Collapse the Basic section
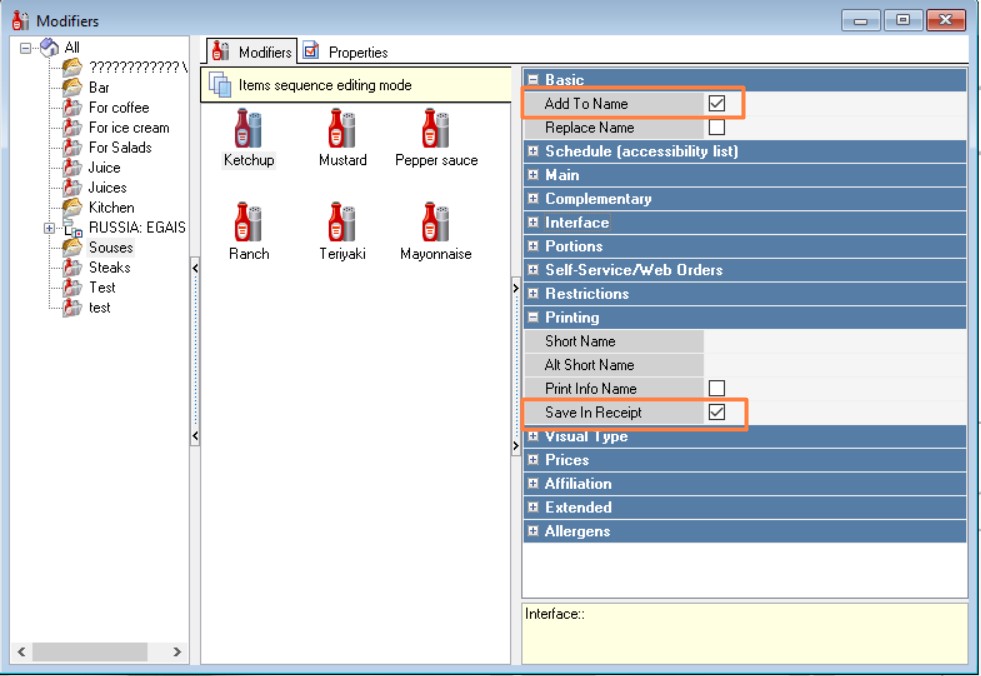 533,79
